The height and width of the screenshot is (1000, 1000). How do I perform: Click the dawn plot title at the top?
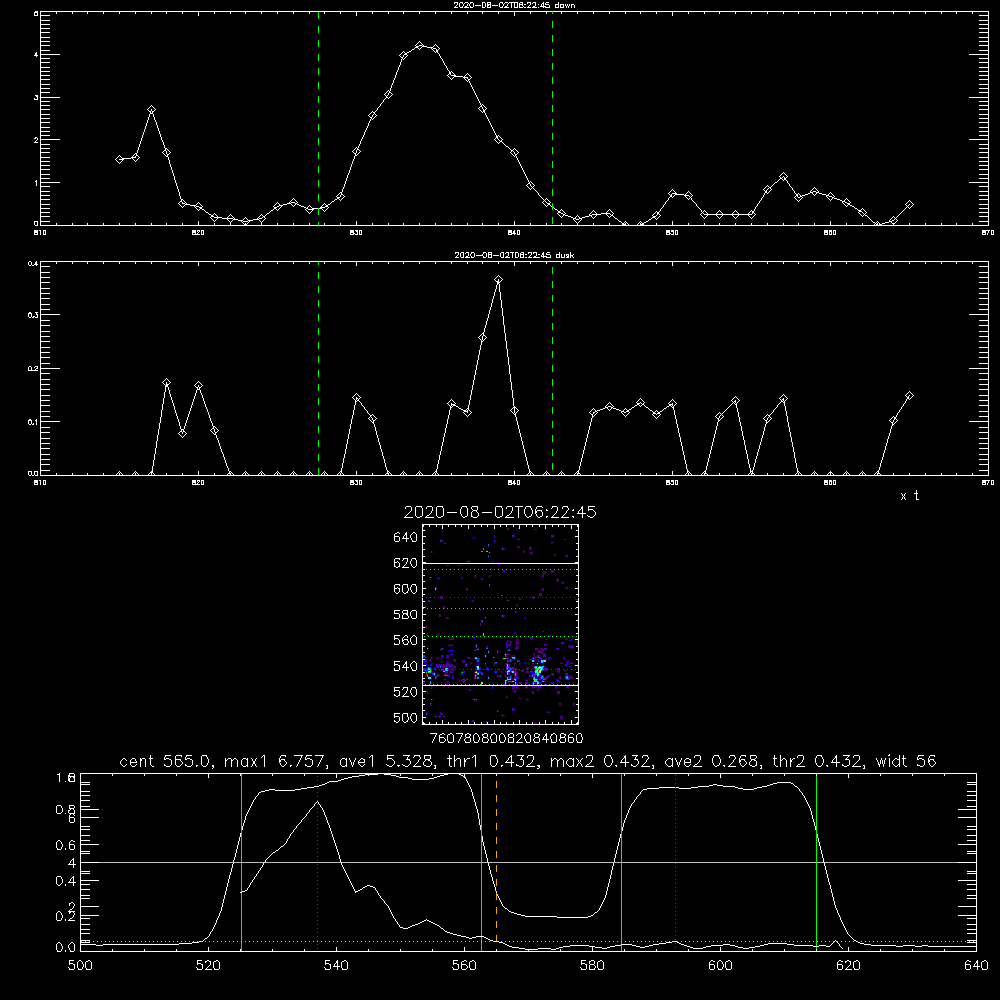(514, 4)
